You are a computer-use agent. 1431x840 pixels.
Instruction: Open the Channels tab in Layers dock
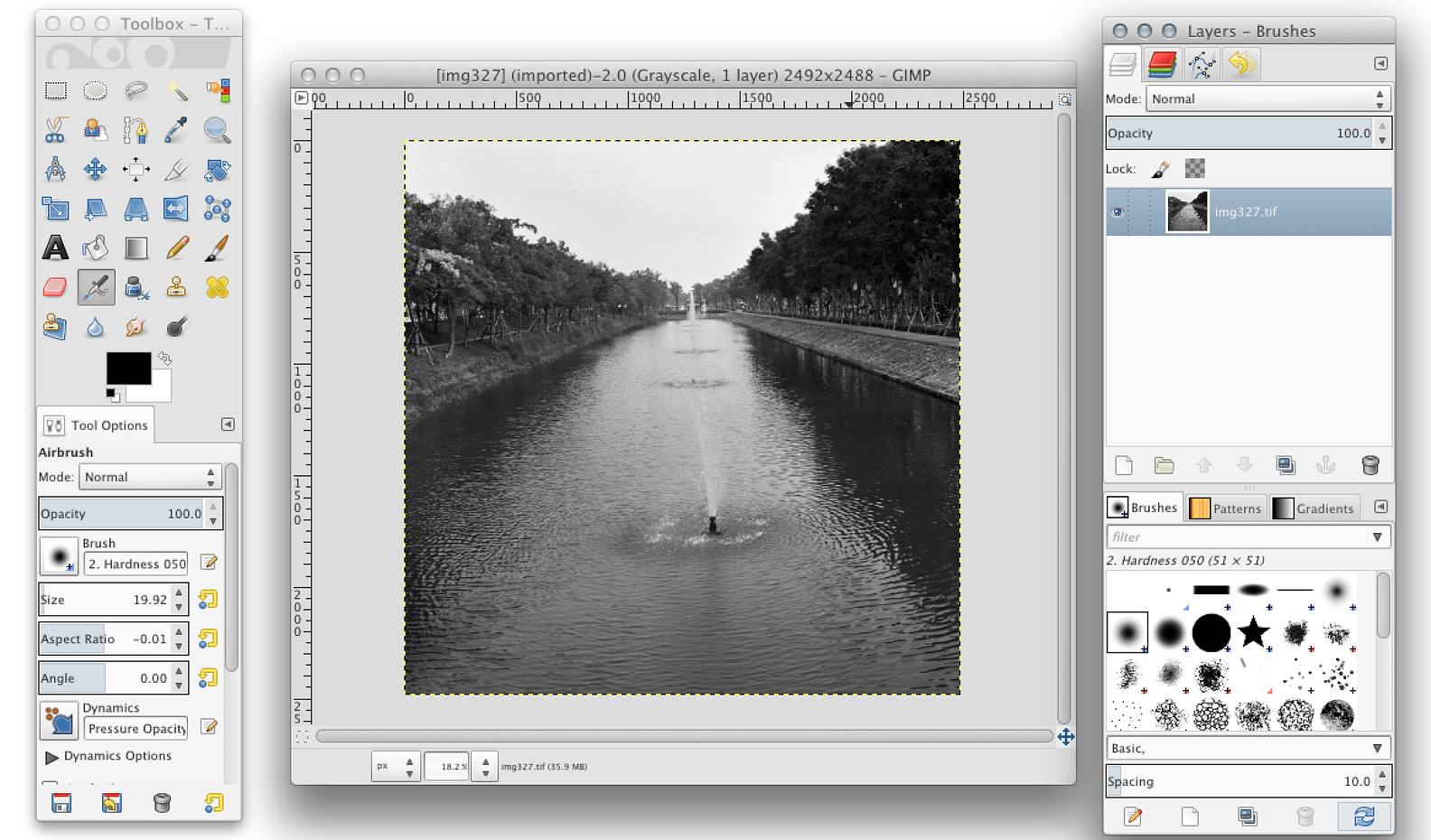(x=1162, y=64)
